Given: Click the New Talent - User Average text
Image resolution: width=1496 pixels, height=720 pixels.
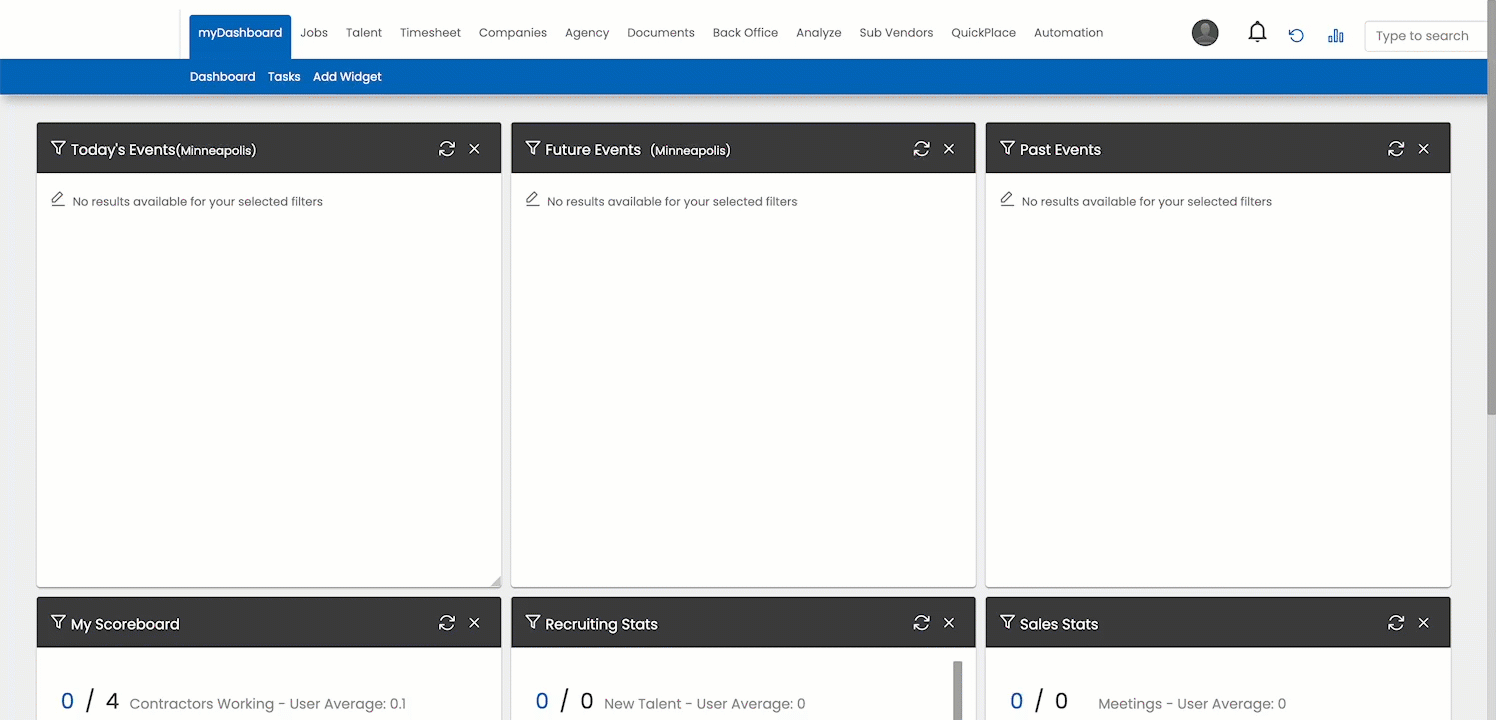Looking at the screenshot, I should tap(705, 704).
